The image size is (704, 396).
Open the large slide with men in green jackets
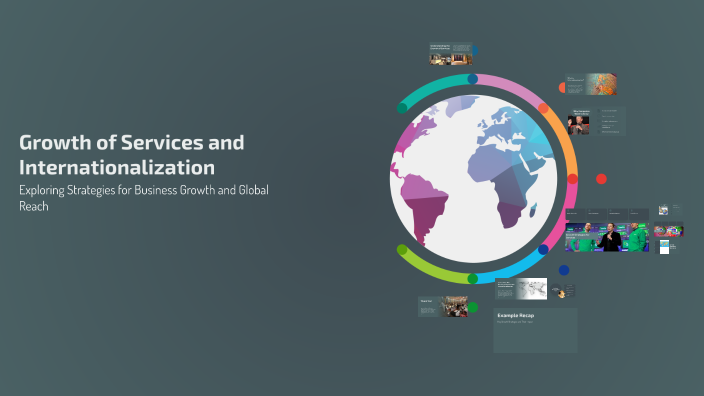(607, 230)
